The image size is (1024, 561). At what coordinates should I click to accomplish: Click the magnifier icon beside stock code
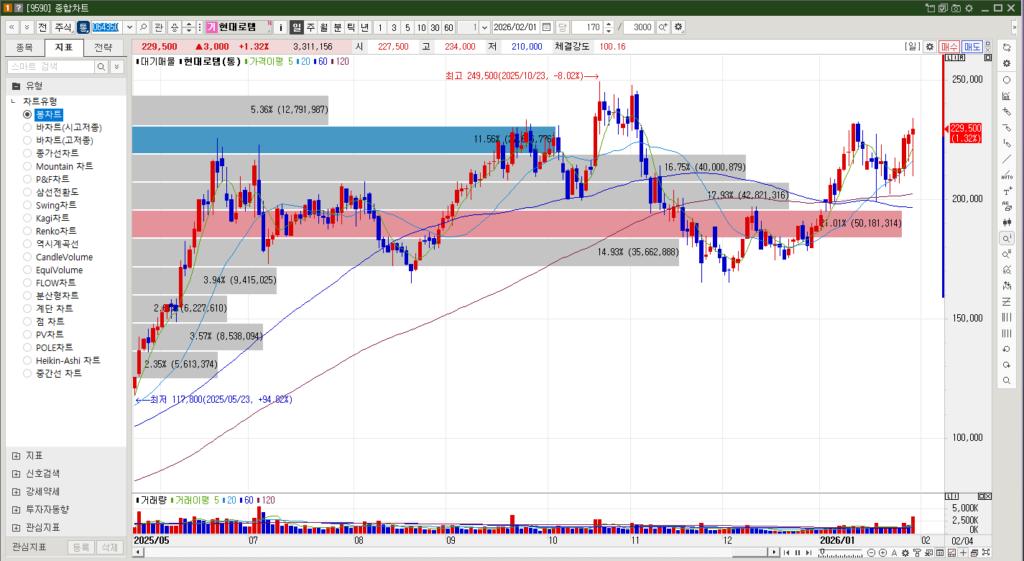click(x=143, y=26)
